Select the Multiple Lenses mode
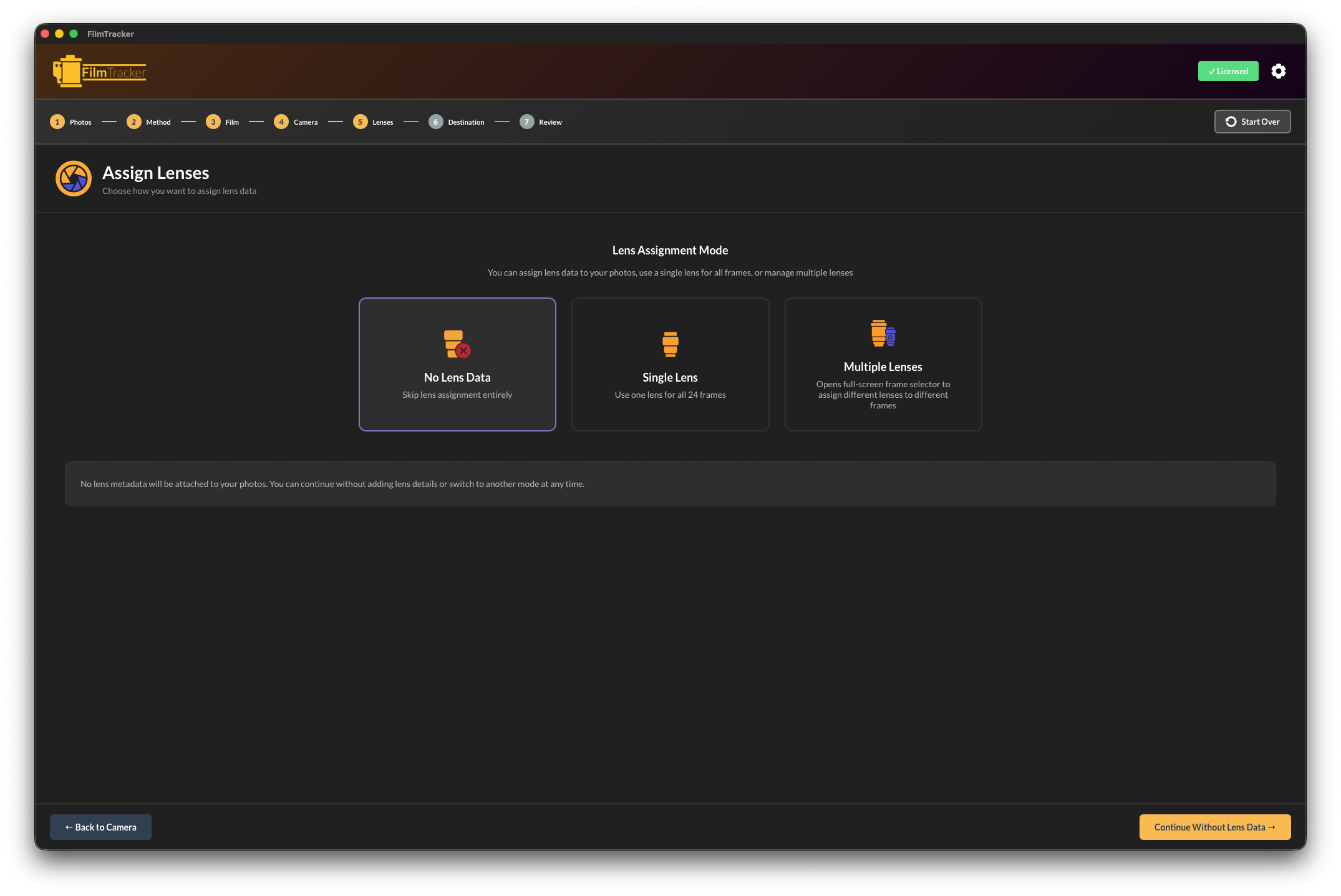This screenshot has height=896, width=1341. point(883,364)
